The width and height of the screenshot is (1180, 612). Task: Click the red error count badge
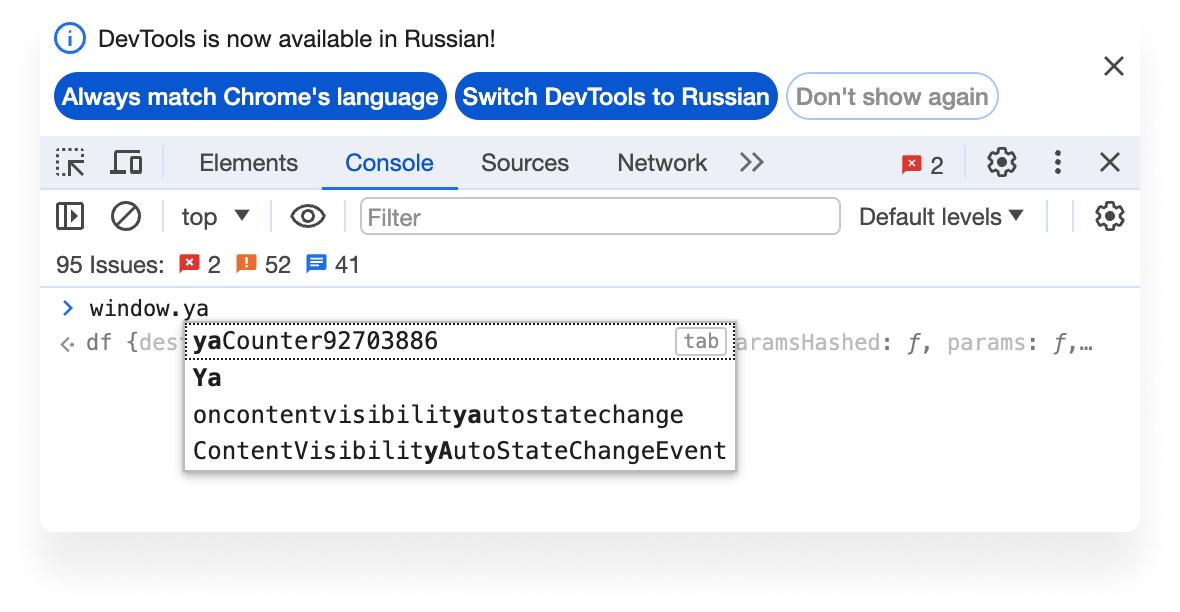922,165
